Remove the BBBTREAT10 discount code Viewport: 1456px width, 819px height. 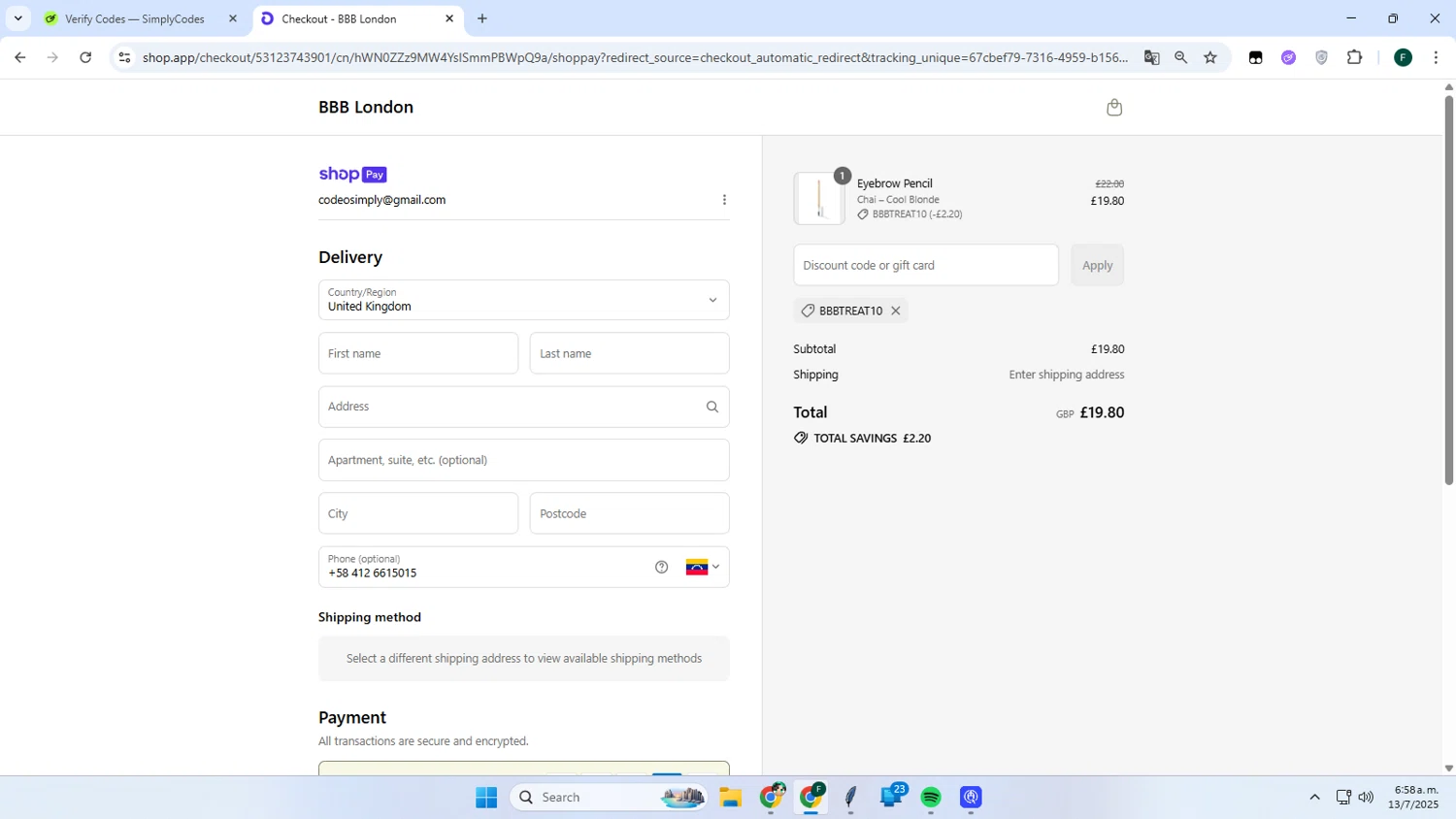coord(896,311)
